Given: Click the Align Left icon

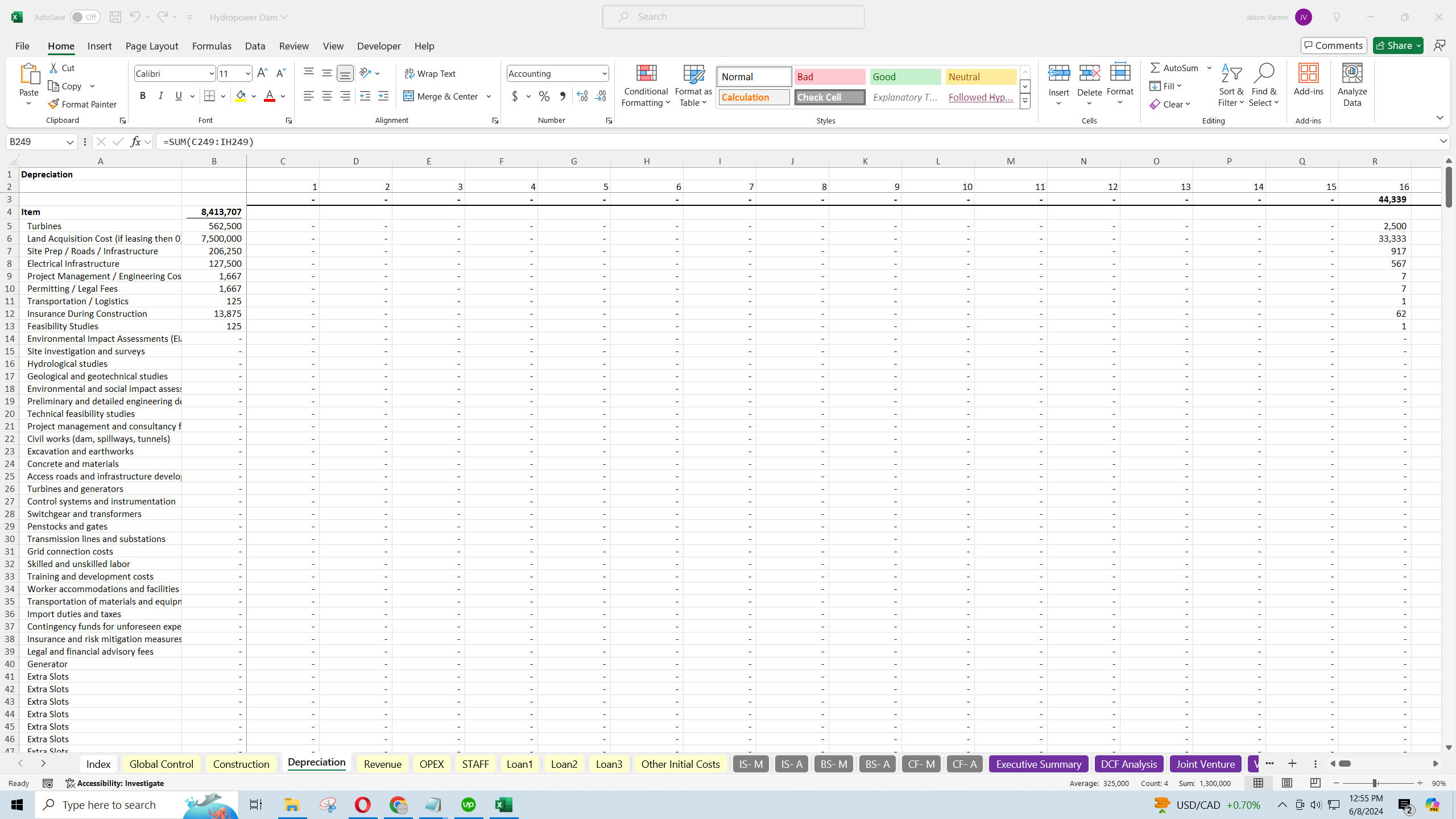Looking at the screenshot, I should point(309,96).
